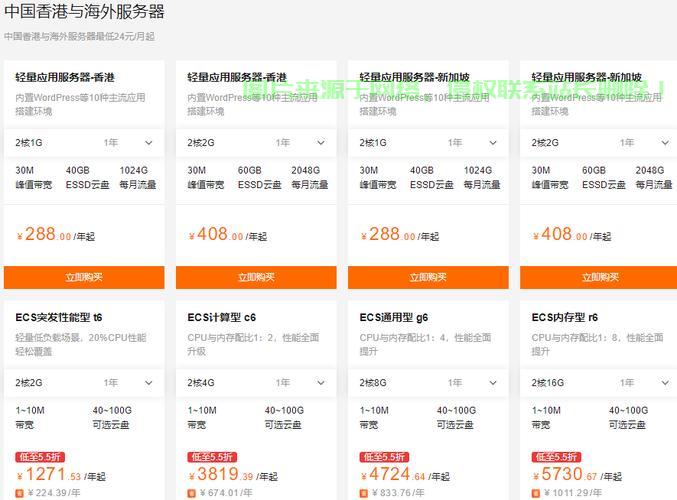Click 立即购买 under the Hong Kong ¥288 plan
677x500 pixels.
tap(84, 277)
